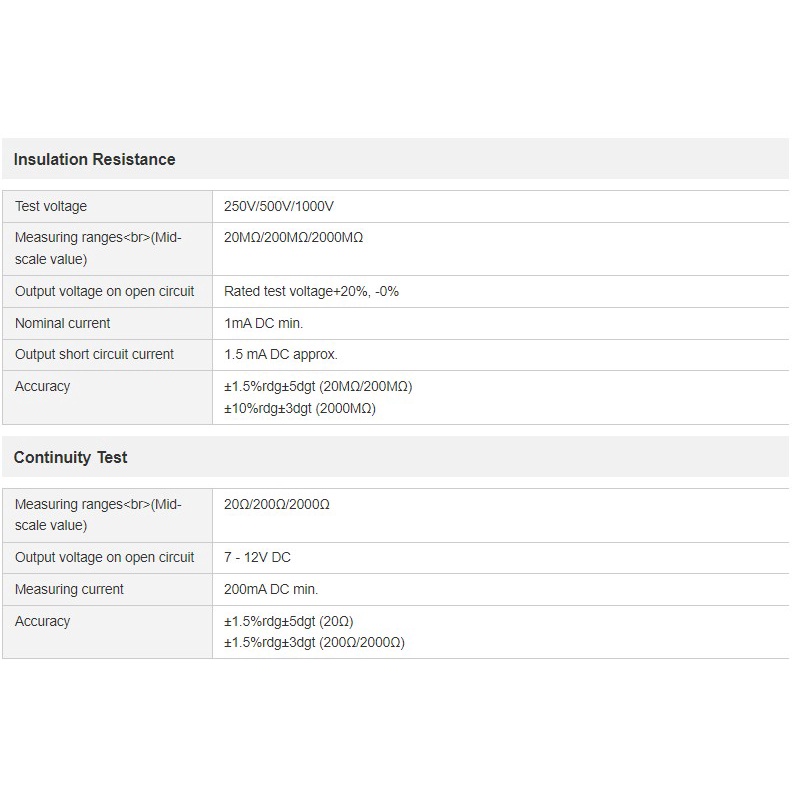Click the 200mA DC min. value
The image size is (792, 792).
271,589
